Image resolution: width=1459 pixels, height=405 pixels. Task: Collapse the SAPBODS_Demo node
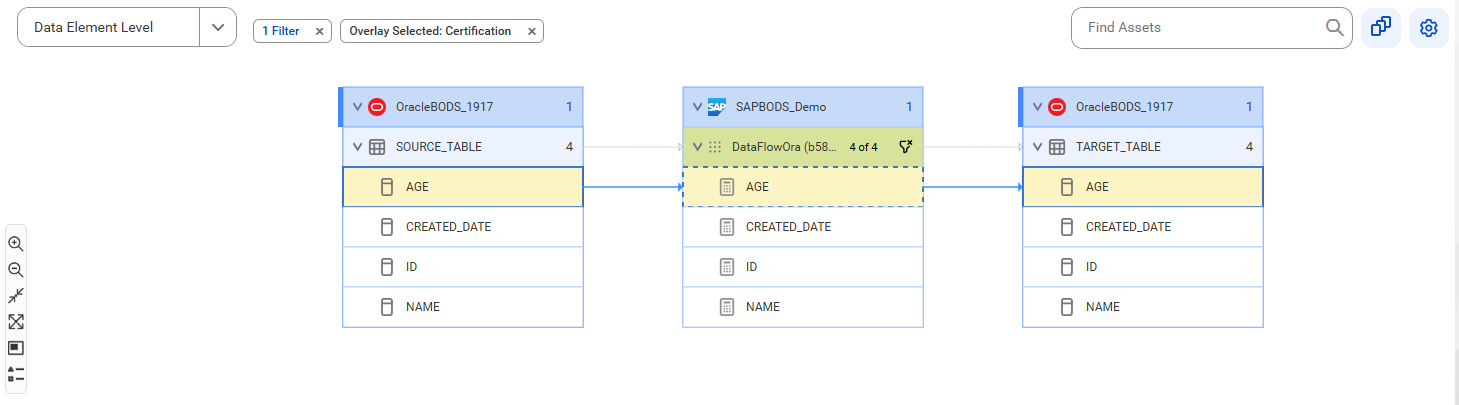[697, 107]
